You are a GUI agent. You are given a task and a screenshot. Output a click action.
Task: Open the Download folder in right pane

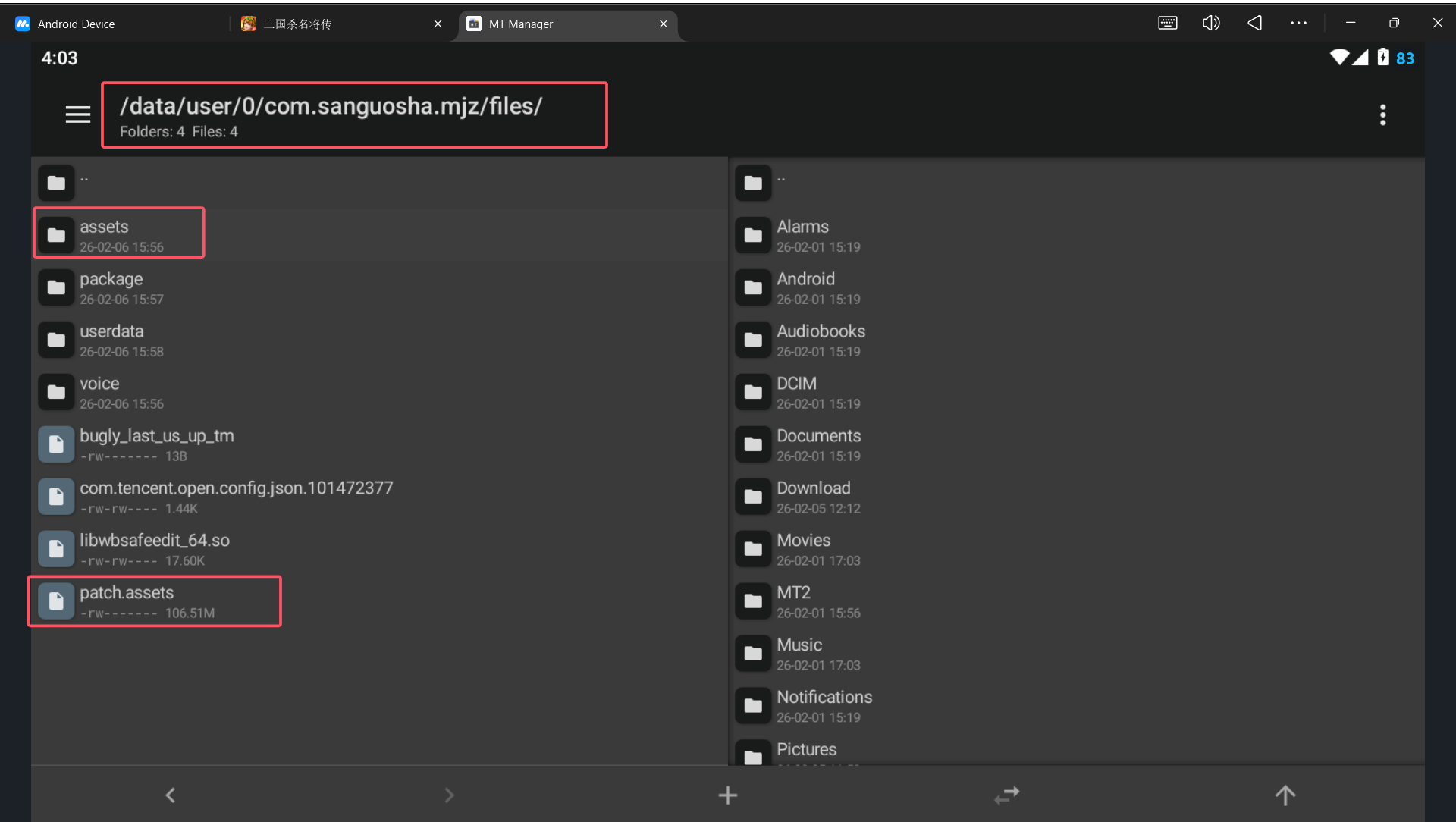[813, 496]
